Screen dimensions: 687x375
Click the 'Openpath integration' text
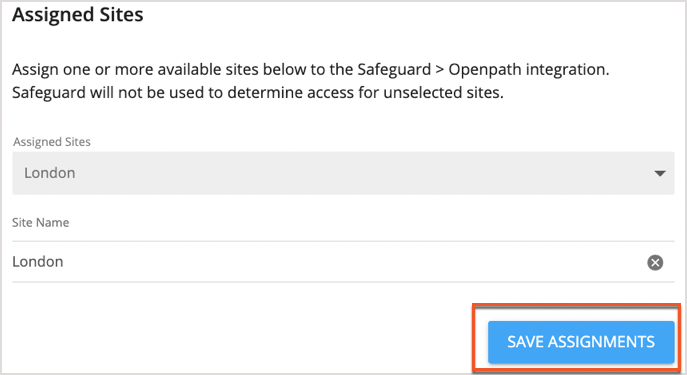[x=529, y=69]
